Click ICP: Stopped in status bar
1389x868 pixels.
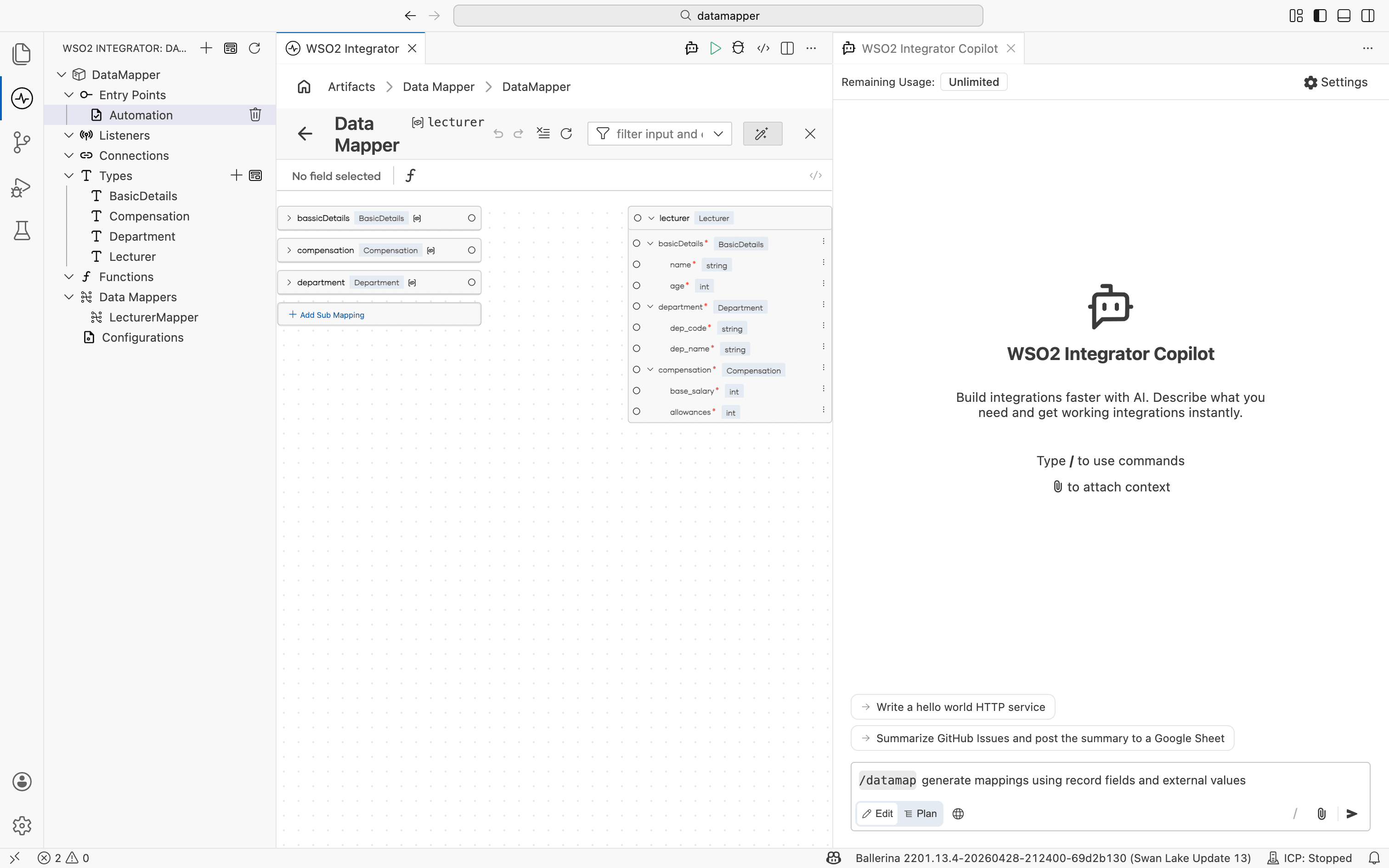point(1310,858)
